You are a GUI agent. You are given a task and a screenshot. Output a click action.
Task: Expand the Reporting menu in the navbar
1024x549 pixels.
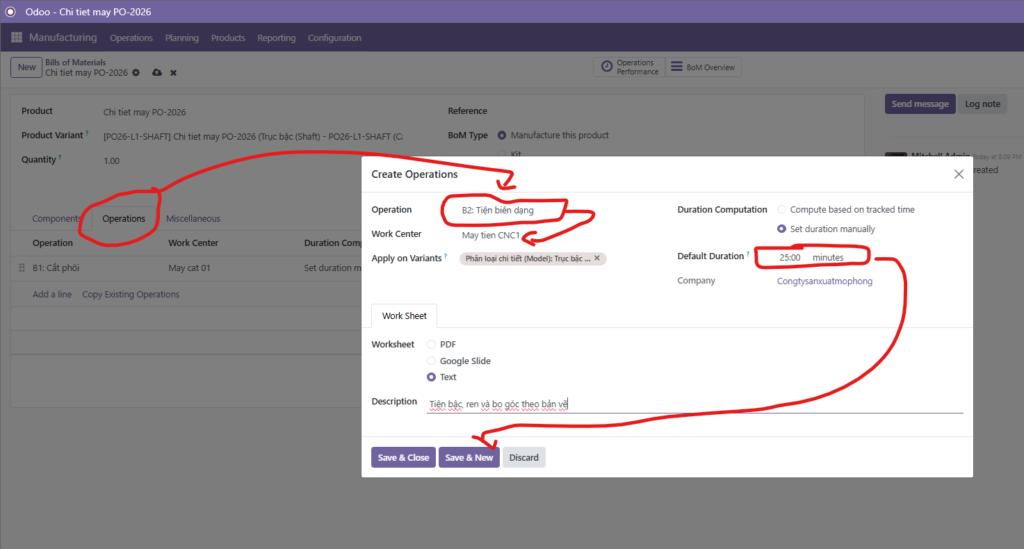pos(276,38)
